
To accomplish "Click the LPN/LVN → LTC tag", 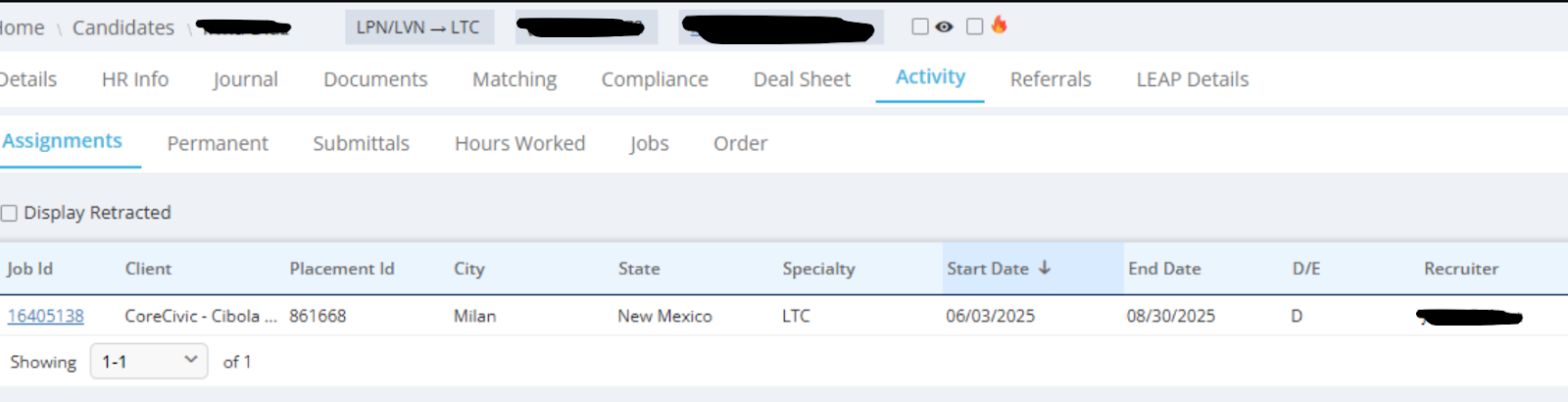I will (x=418, y=27).
